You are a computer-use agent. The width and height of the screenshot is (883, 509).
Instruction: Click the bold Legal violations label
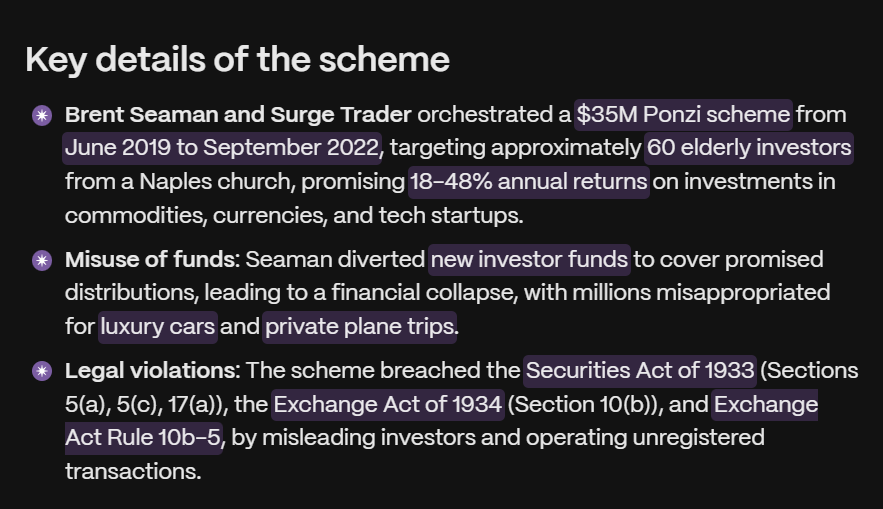pyautogui.click(x=153, y=371)
